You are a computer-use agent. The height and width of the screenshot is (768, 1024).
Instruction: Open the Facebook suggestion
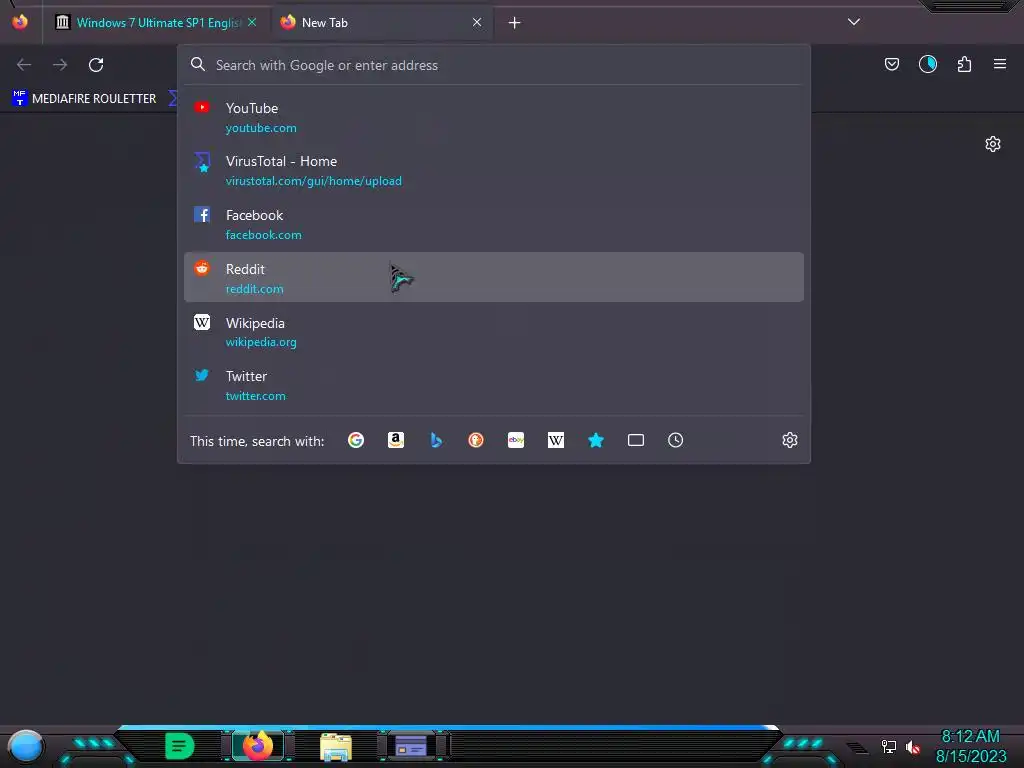[x=494, y=224]
